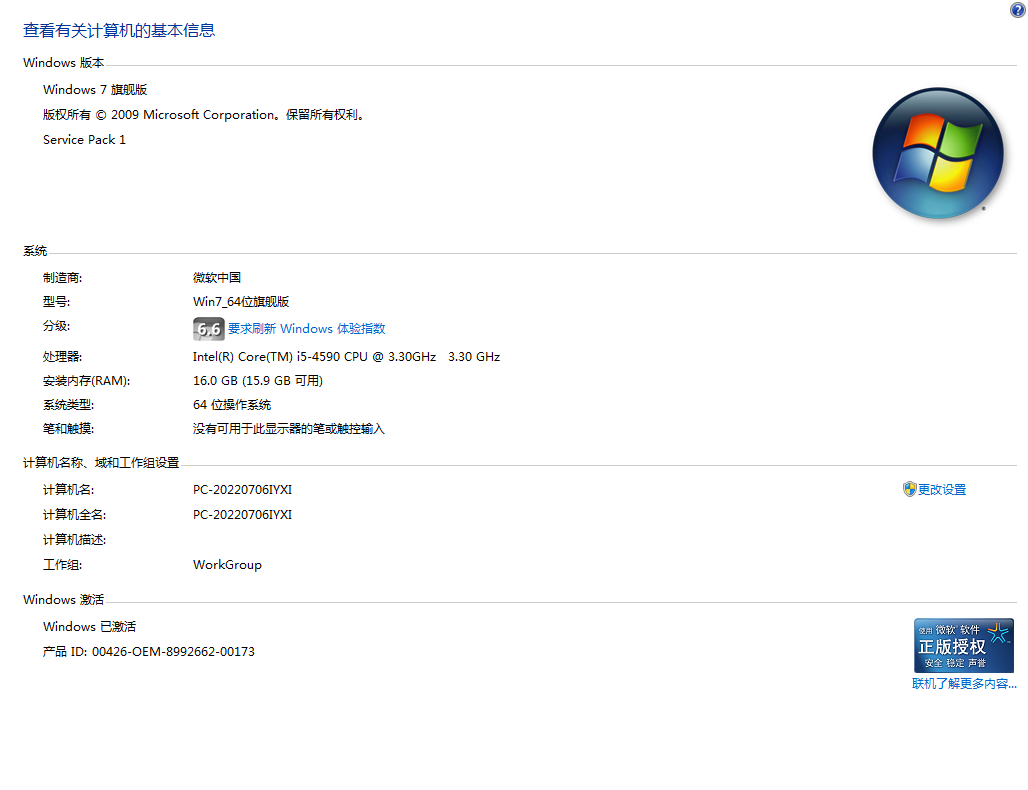
Task: Click the Windows 激活 section header
Action: point(63,599)
